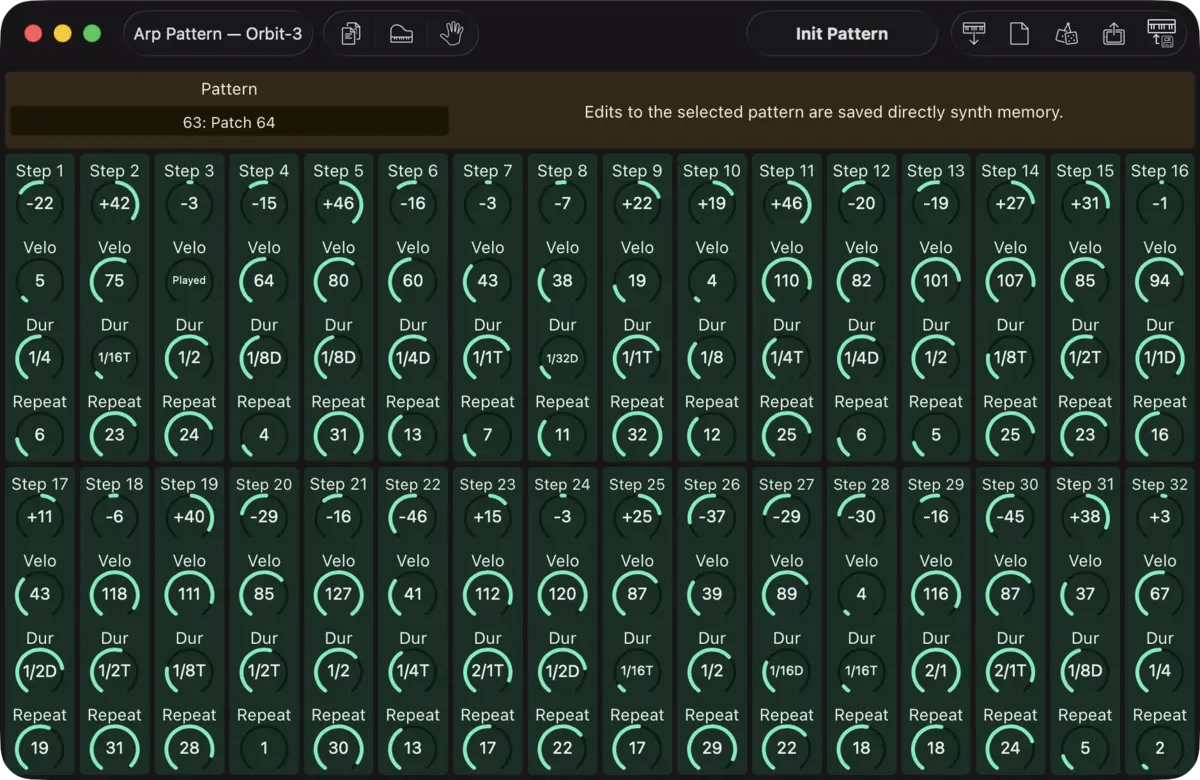
Task: Click the Step 32 Velo knob showing 67
Action: [x=1160, y=593]
